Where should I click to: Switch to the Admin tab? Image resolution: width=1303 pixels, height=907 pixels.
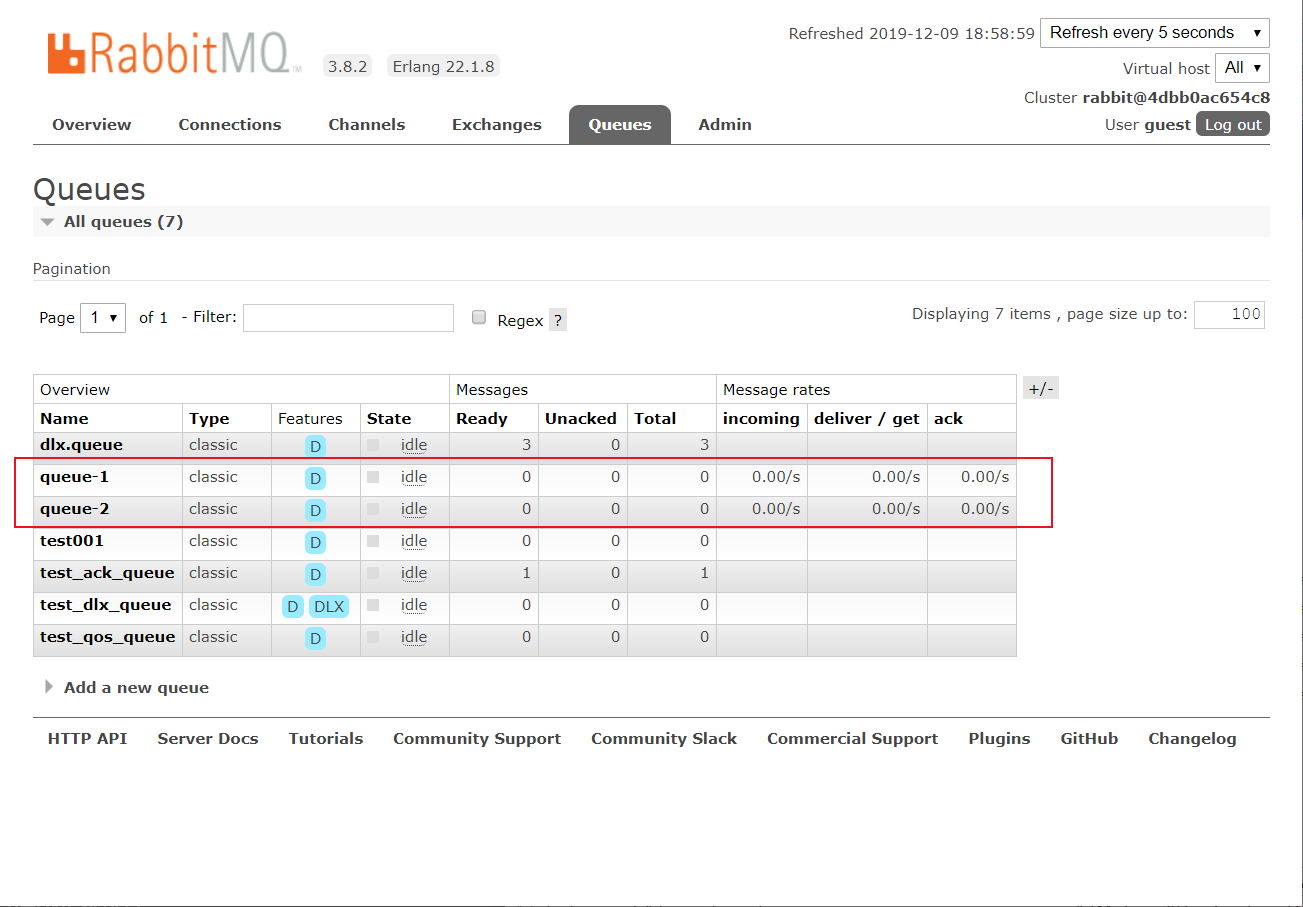click(725, 125)
